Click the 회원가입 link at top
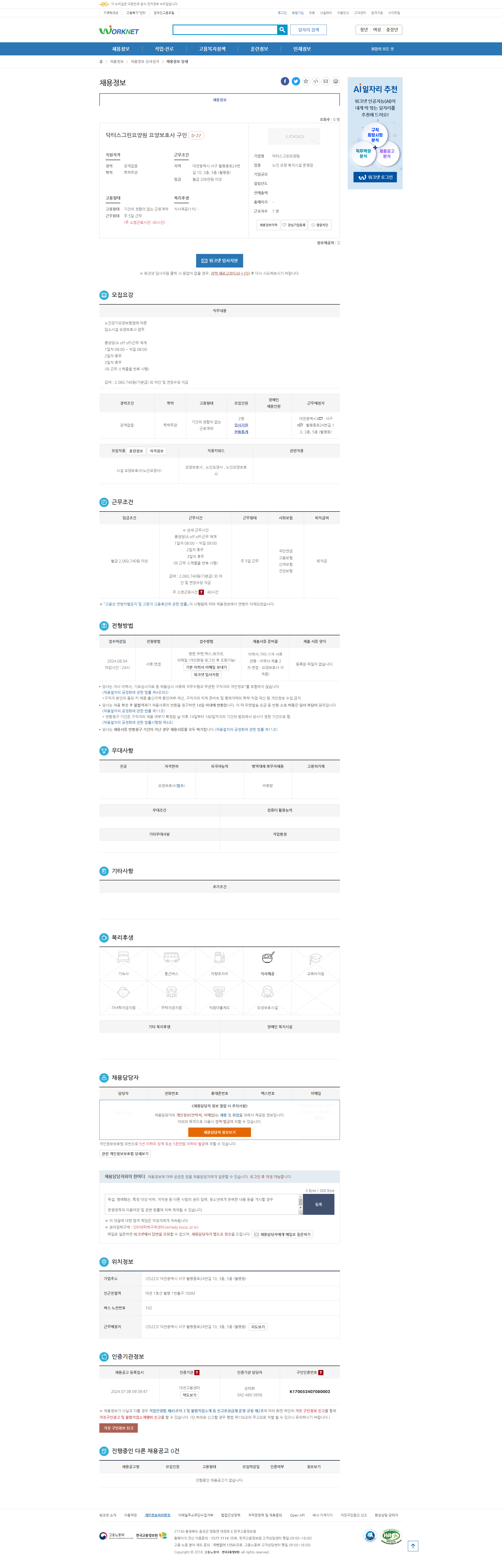This screenshot has height=1568, width=502. click(x=297, y=13)
